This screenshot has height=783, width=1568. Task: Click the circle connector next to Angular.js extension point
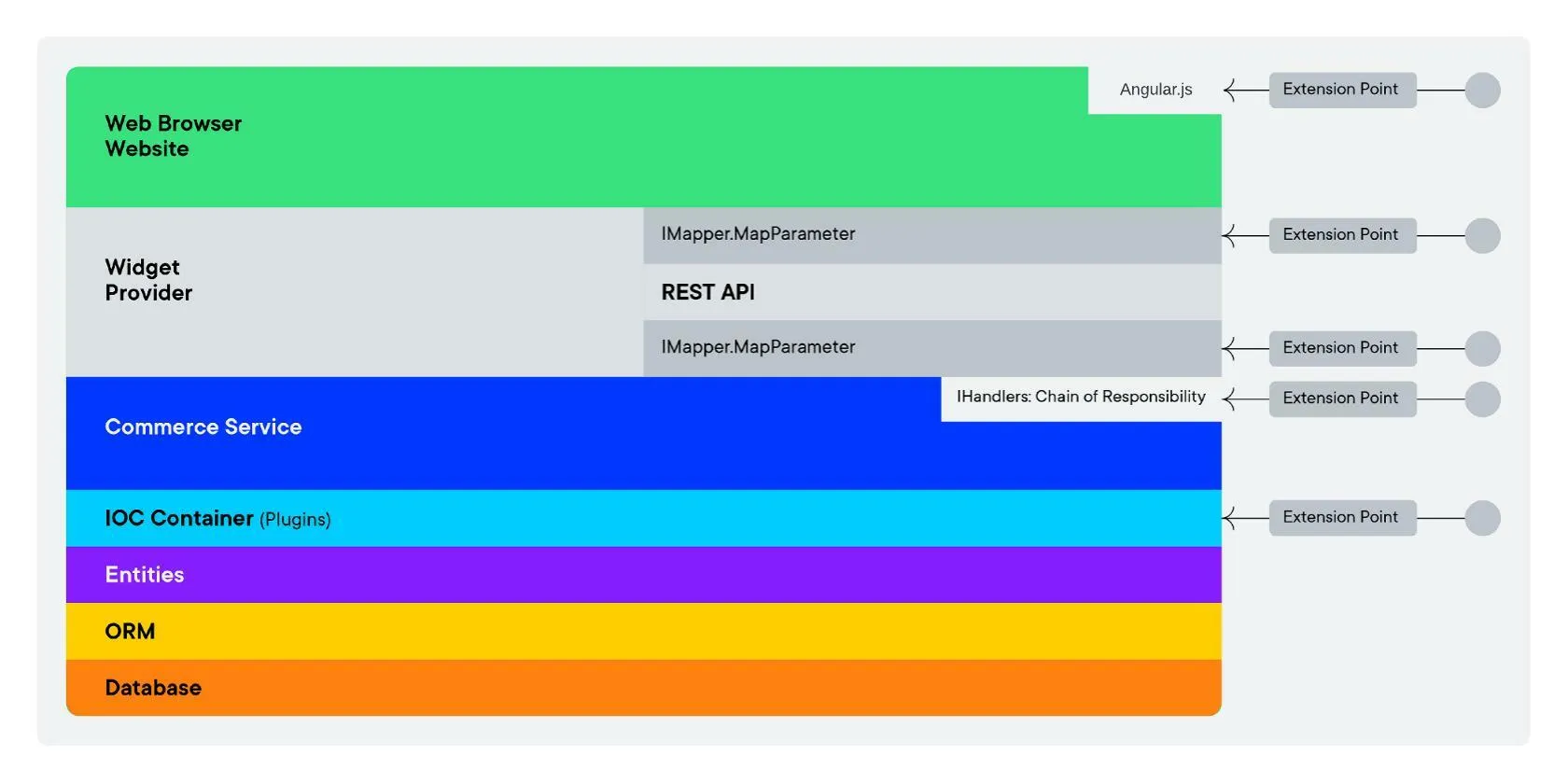pos(1482,91)
